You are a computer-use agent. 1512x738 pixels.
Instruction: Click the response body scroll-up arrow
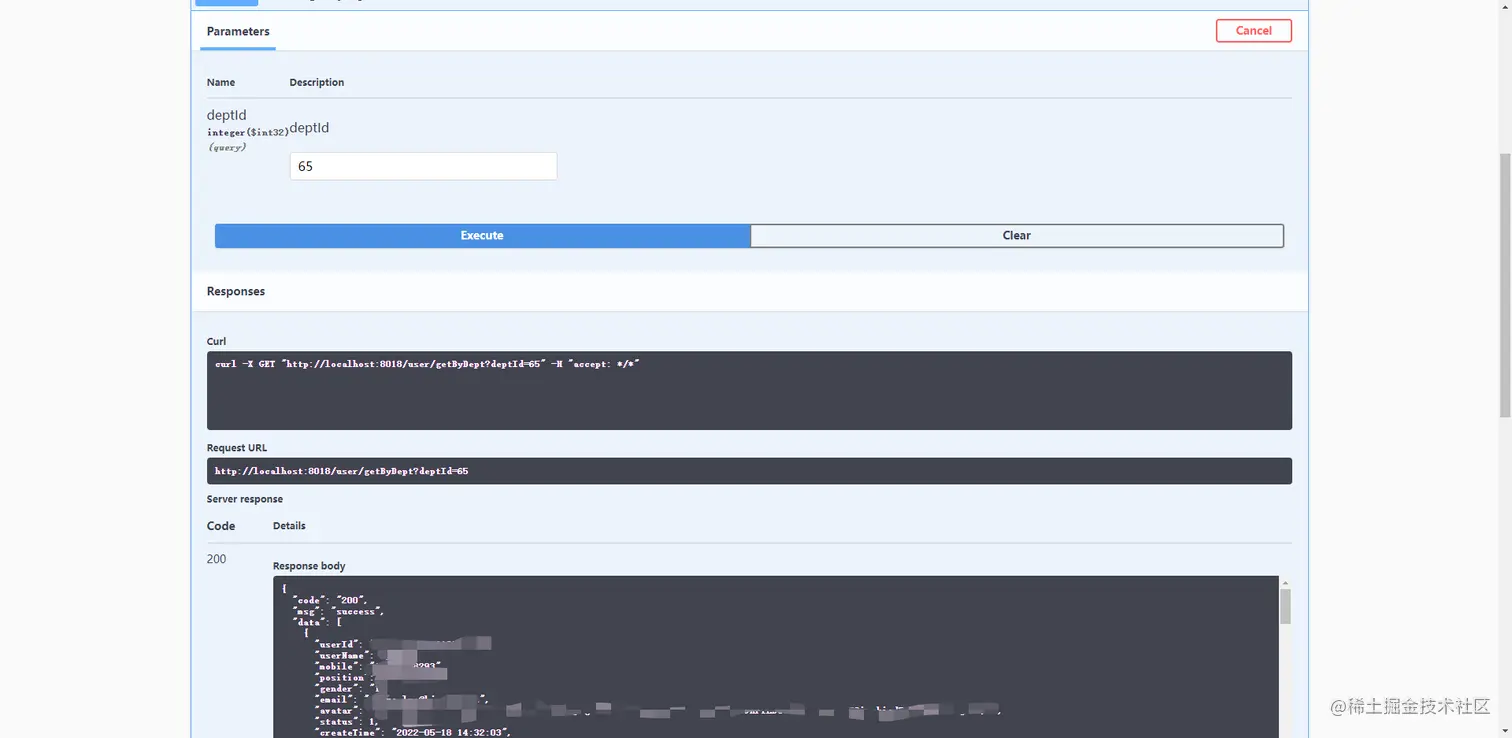click(x=1285, y=582)
